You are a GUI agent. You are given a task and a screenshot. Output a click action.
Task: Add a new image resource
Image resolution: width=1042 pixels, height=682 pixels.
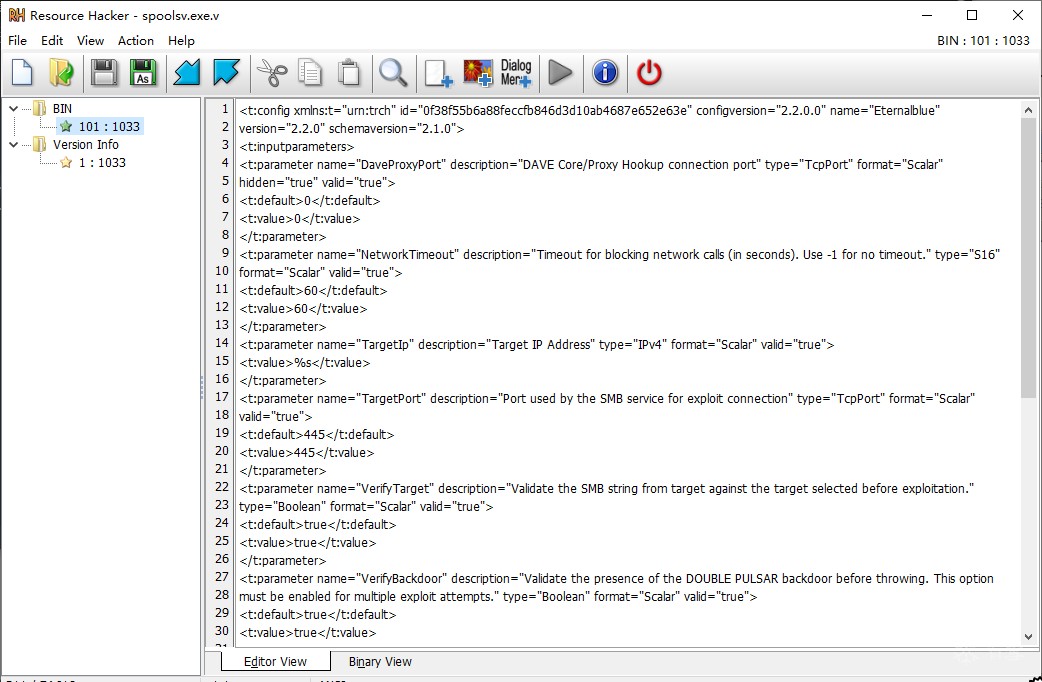click(478, 72)
